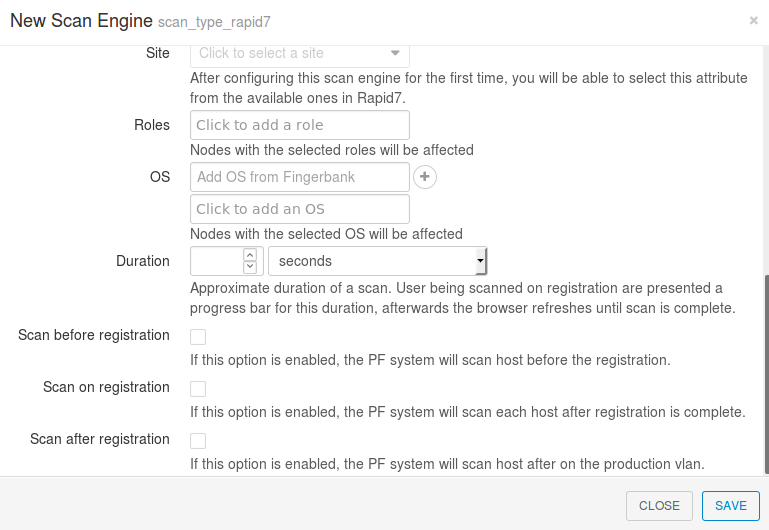Viewport: 769px width, 530px height.
Task: Enable Scan on registration checkbox
Action: click(198, 389)
